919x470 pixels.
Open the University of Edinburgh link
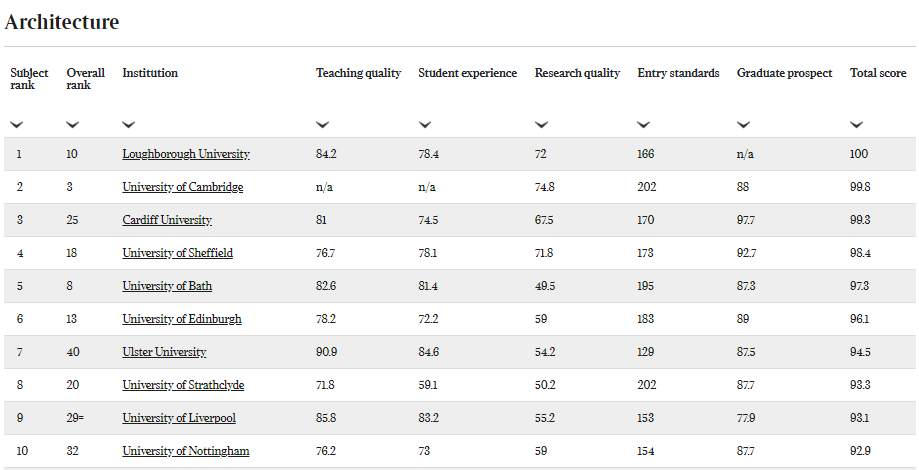(182, 319)
